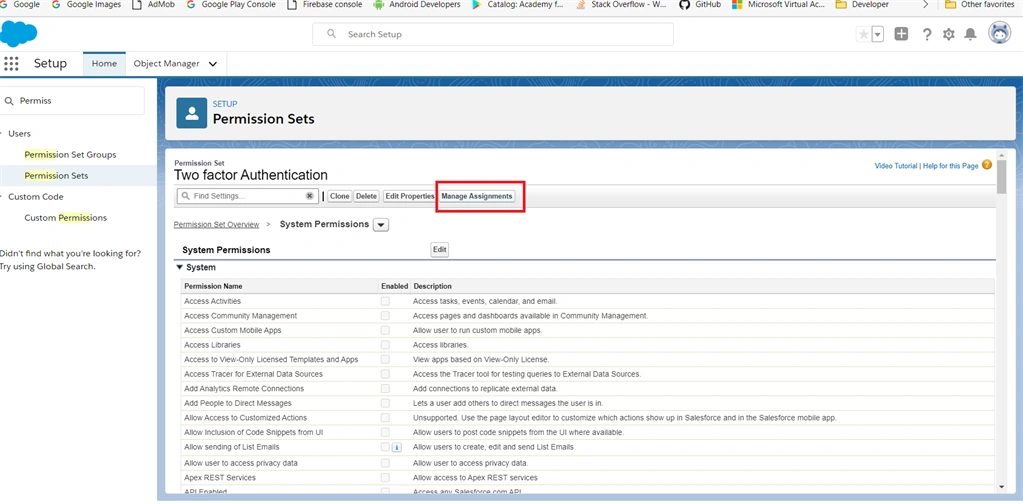Toggle Allow Inclusion of Code Snippets checkbox
This screenshot has height=504, width=1023.
(385, 432)
